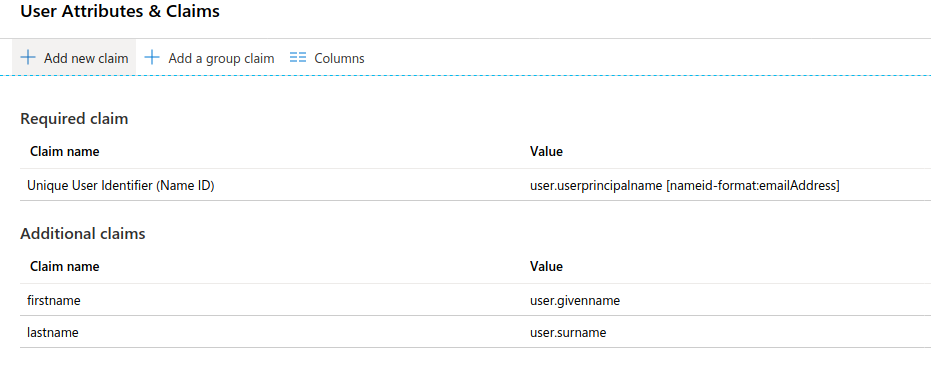The height and width of the screenshot is (382, 931).
Task: Open the firstname claim row
Action: pos(475,301)
